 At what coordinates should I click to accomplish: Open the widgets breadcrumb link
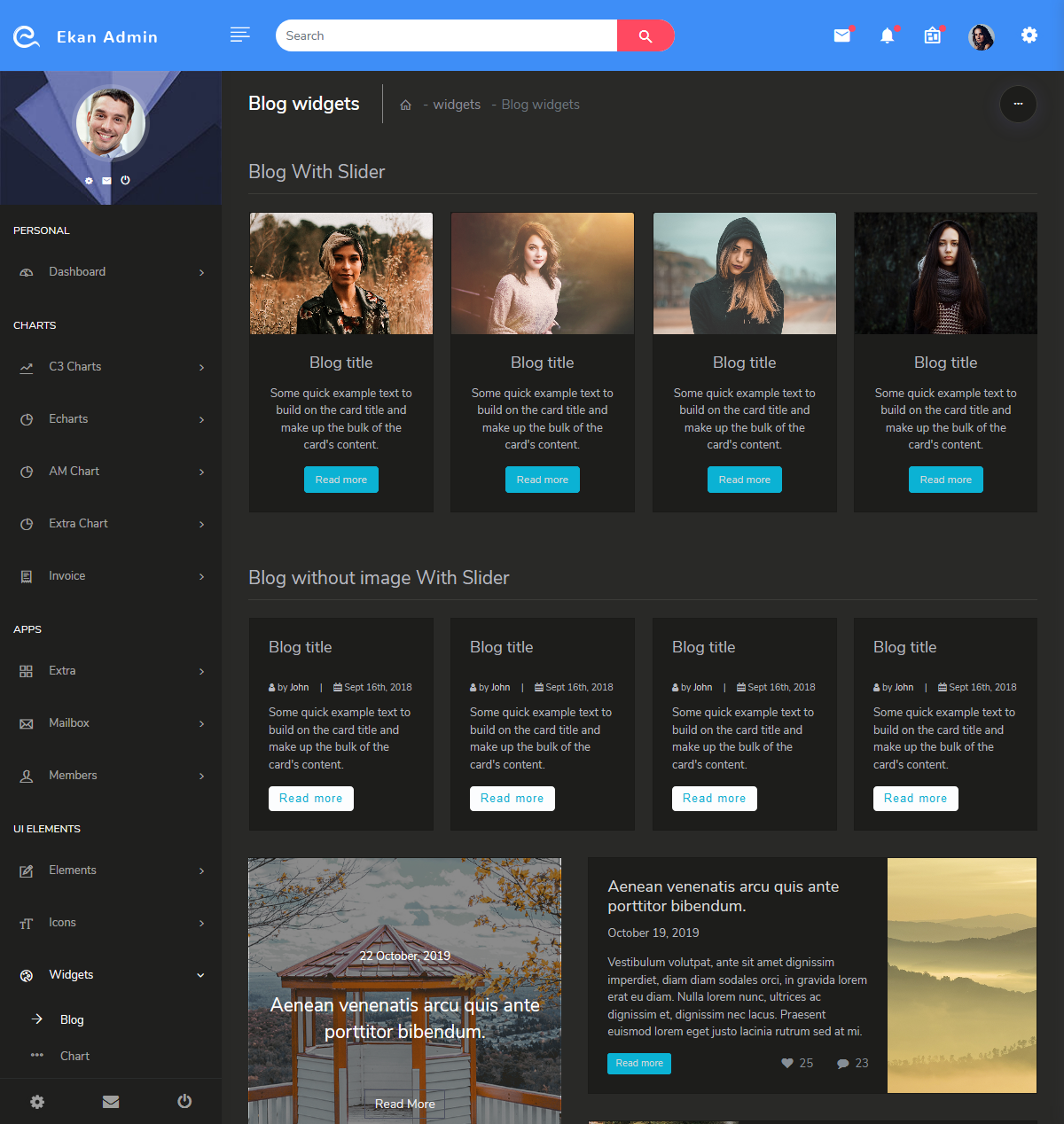(455, 104)
